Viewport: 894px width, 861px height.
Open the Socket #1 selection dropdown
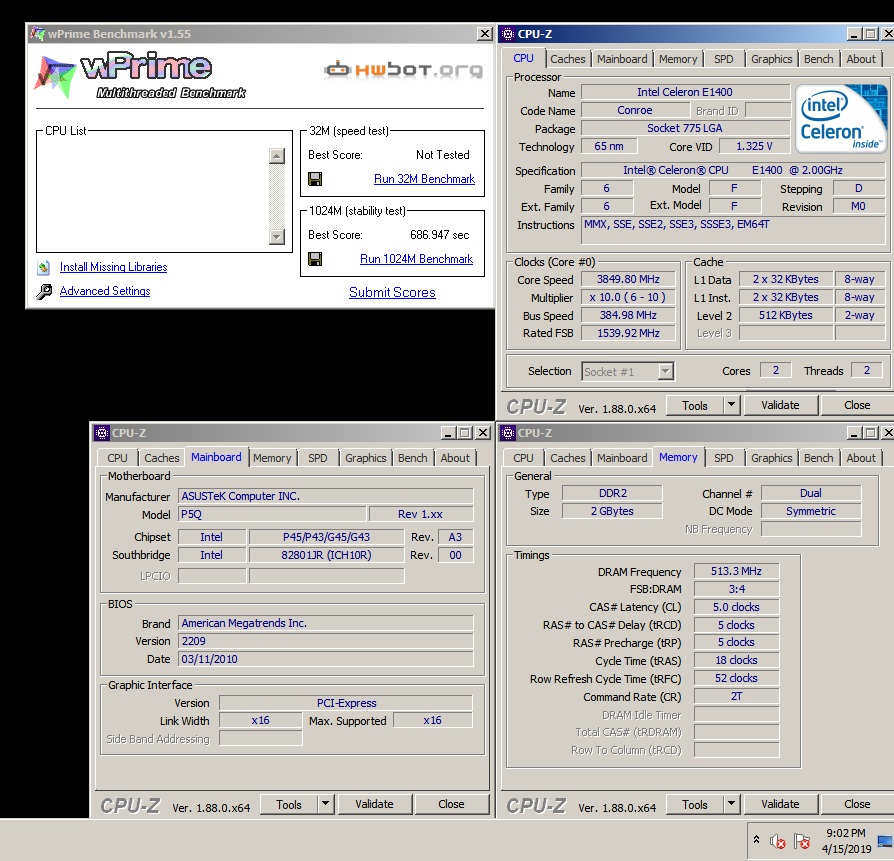coord(665,372)
